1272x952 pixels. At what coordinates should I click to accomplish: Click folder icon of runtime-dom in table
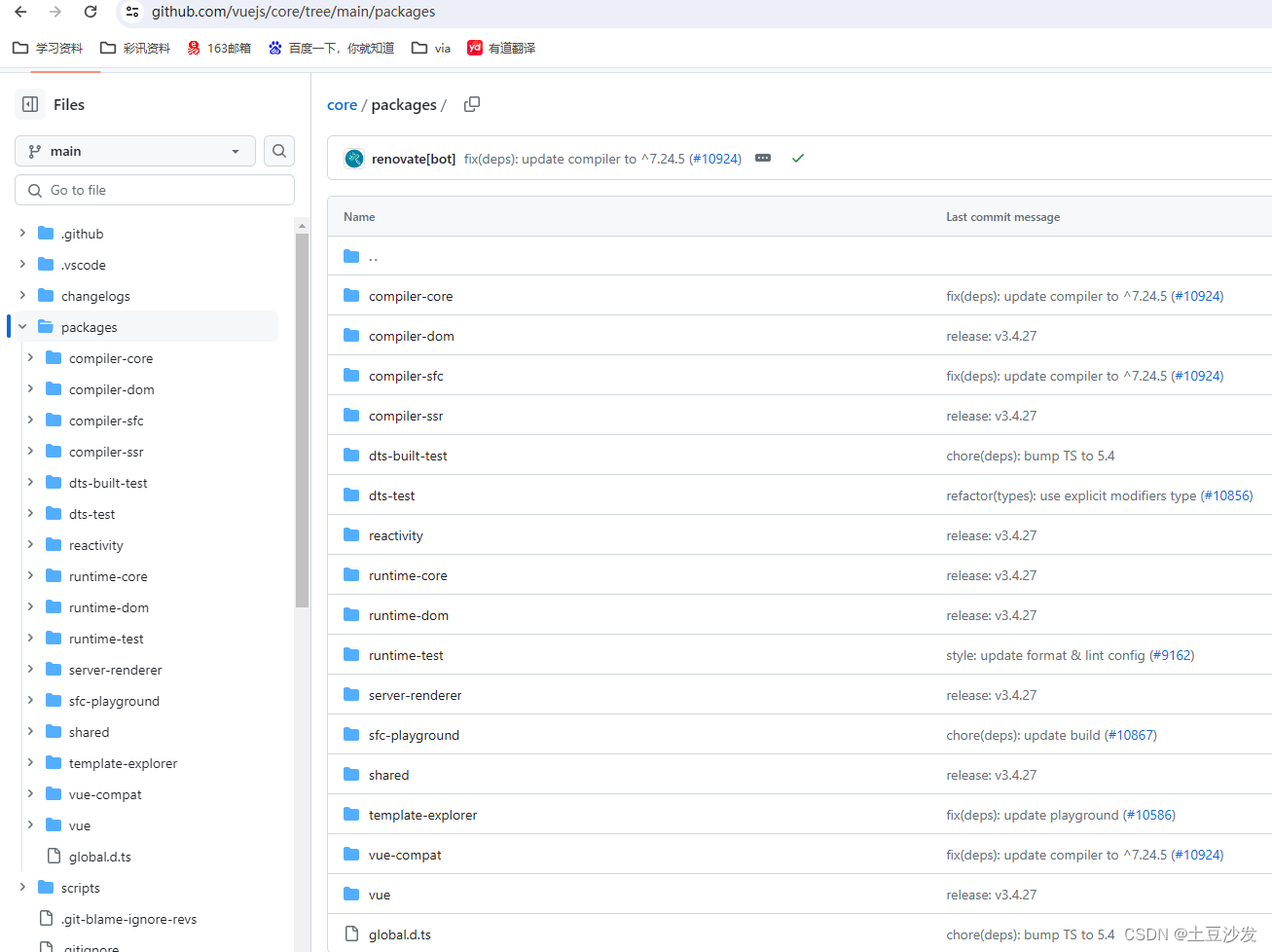[x=351, y=615]
